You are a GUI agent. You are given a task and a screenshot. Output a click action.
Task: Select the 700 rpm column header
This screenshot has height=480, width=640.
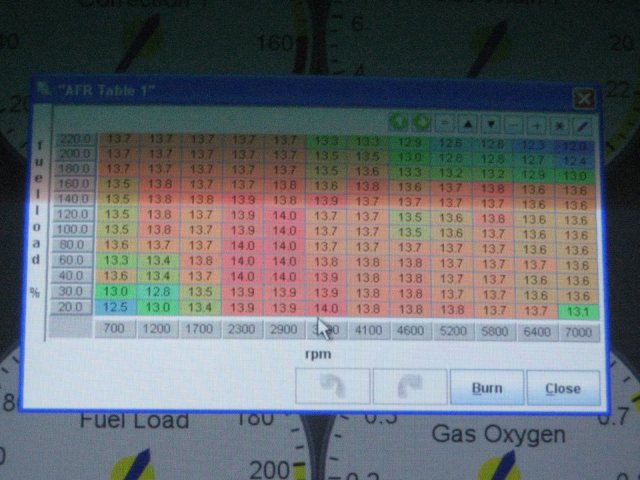[x=114, y=328]
